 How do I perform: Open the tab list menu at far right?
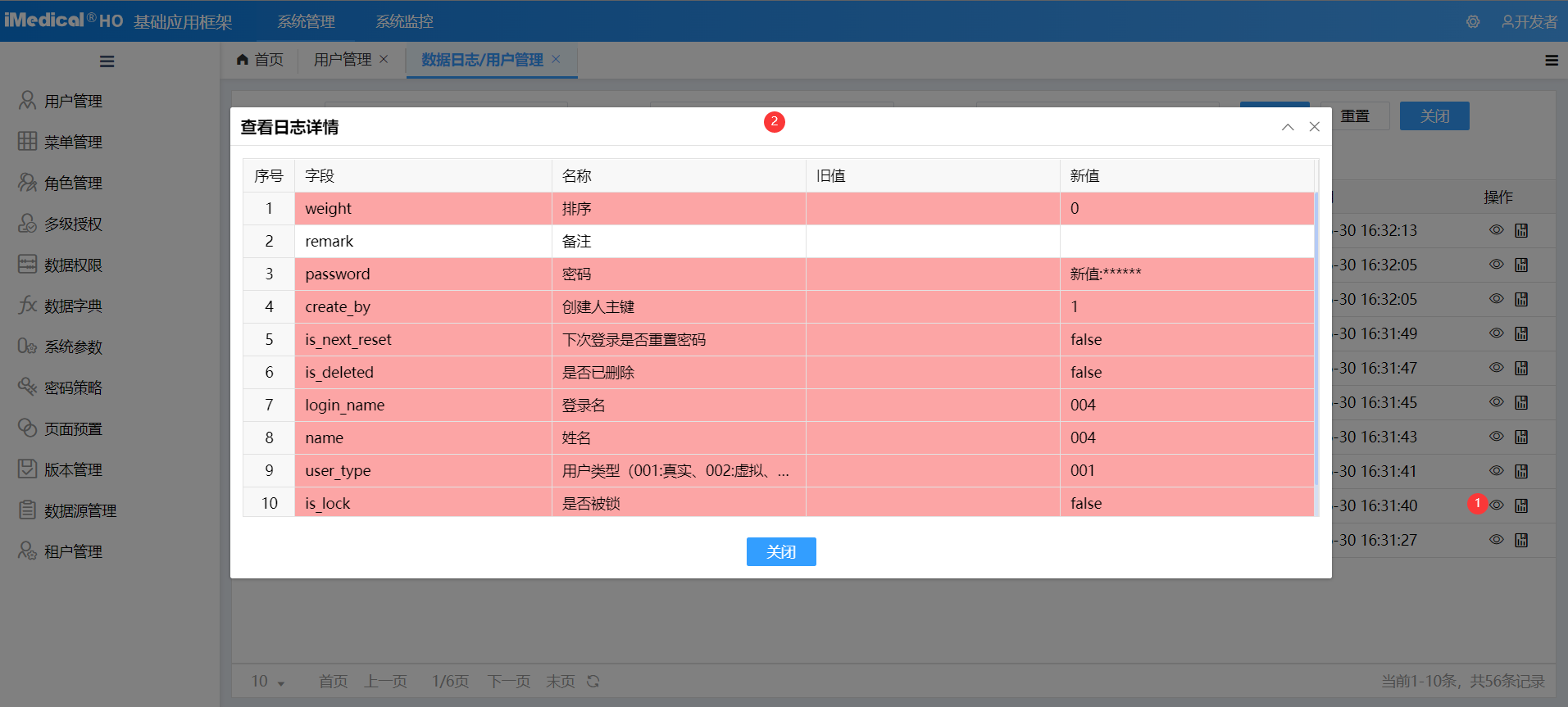click(x=1552, y=60)
